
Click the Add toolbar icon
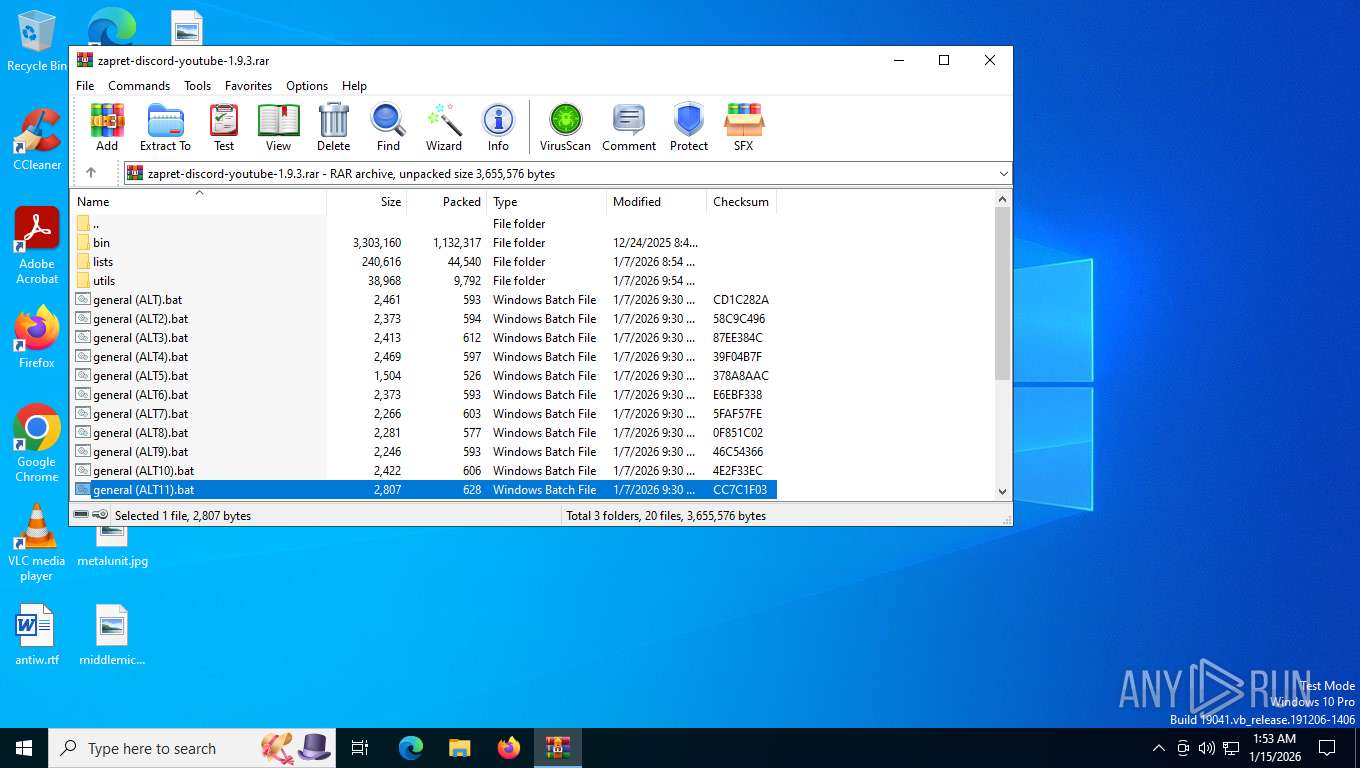pyautogui.click(x=107, y=127)
